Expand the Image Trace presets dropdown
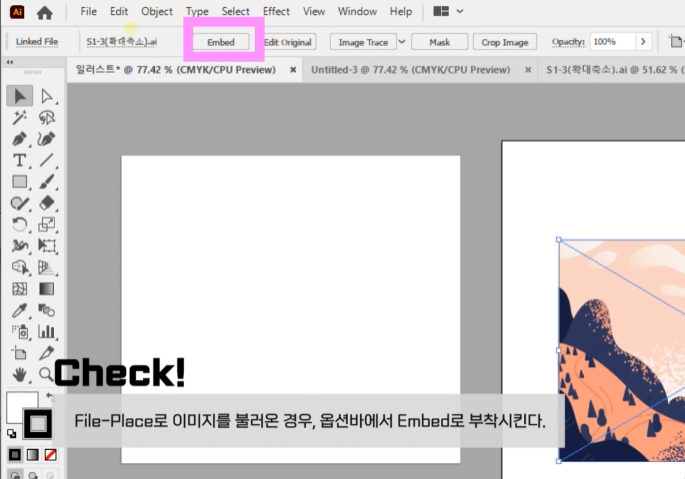 click(402, 42)
